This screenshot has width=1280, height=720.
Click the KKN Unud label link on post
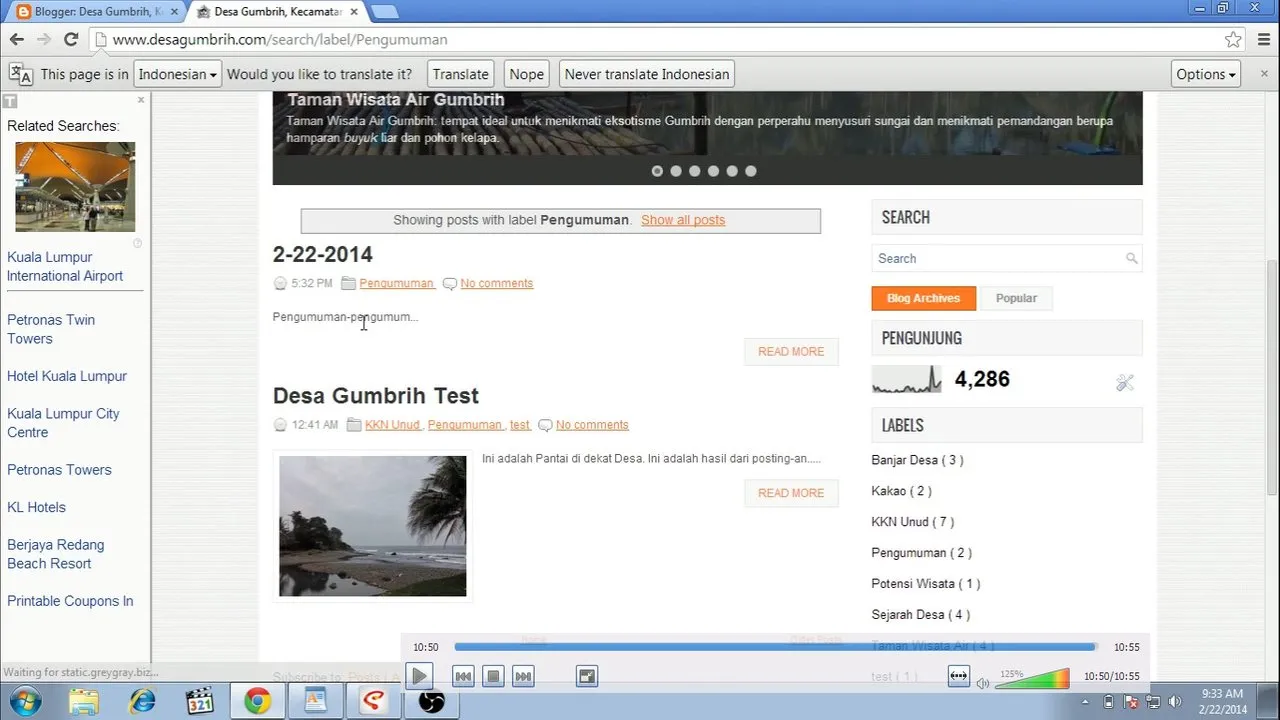(392, 425)
